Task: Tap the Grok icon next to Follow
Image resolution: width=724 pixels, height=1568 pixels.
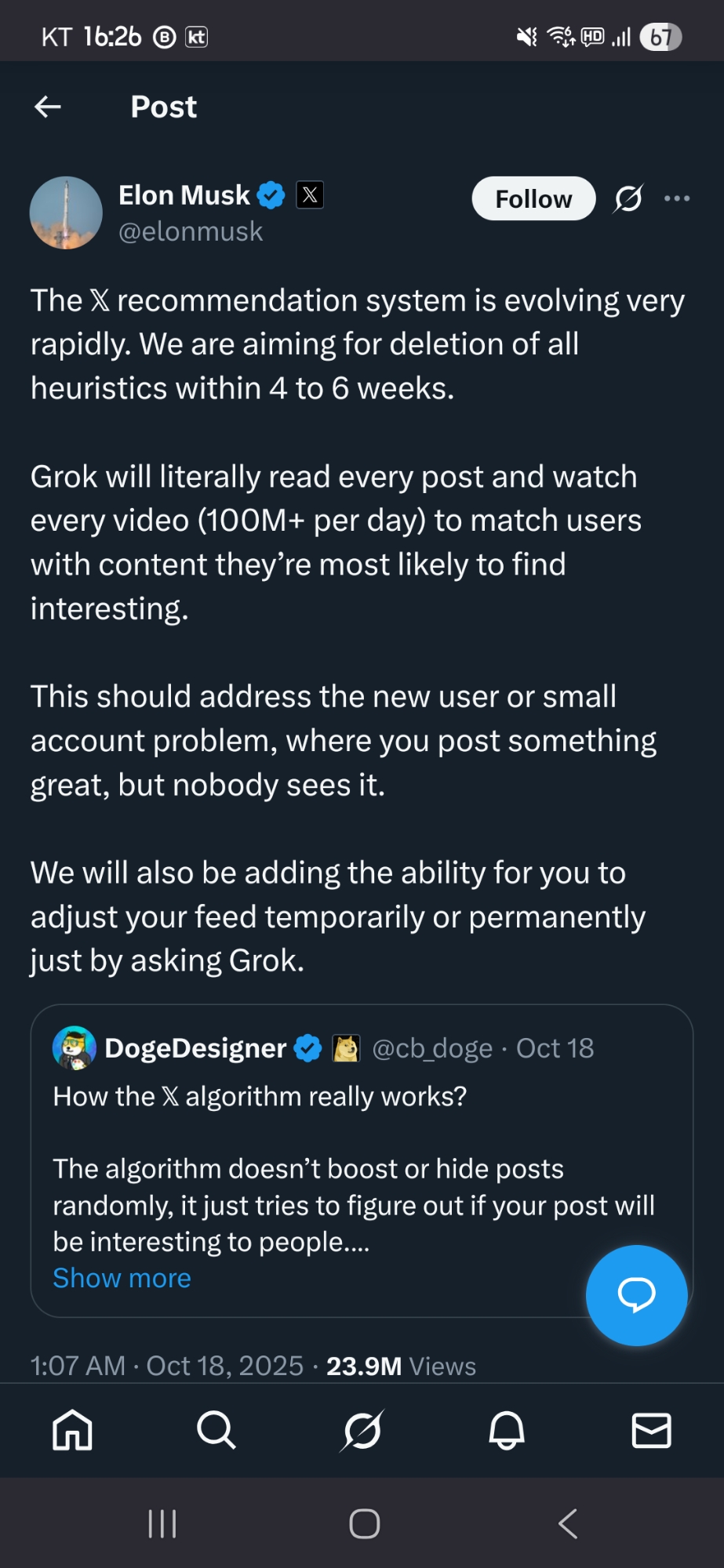Action: pos(628,198)
